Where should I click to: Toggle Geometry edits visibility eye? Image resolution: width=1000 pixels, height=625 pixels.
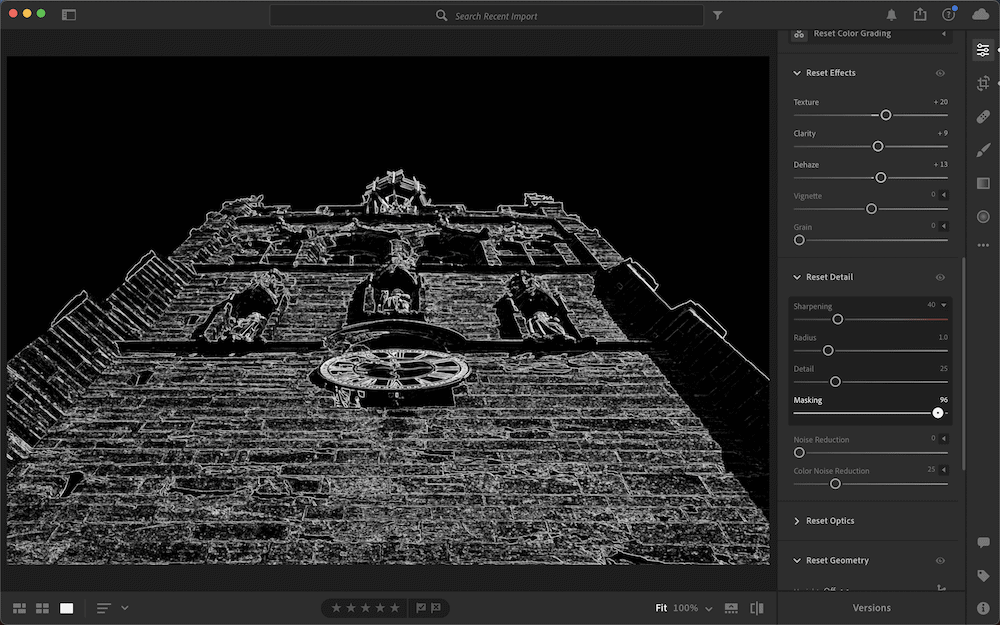click(940, 561)
